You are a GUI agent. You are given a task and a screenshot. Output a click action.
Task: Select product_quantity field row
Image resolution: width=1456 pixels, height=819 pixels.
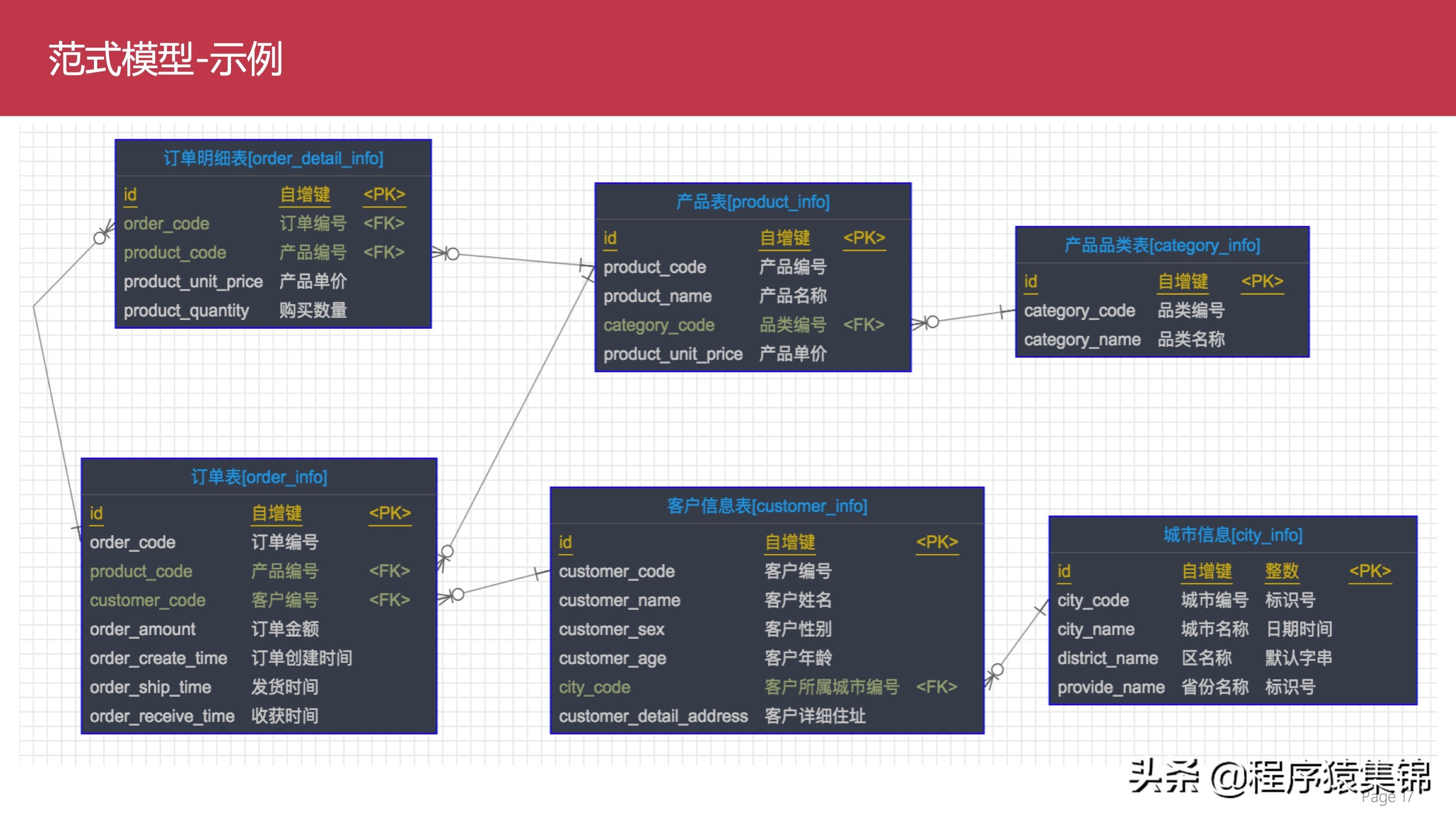tap(186, 310)
